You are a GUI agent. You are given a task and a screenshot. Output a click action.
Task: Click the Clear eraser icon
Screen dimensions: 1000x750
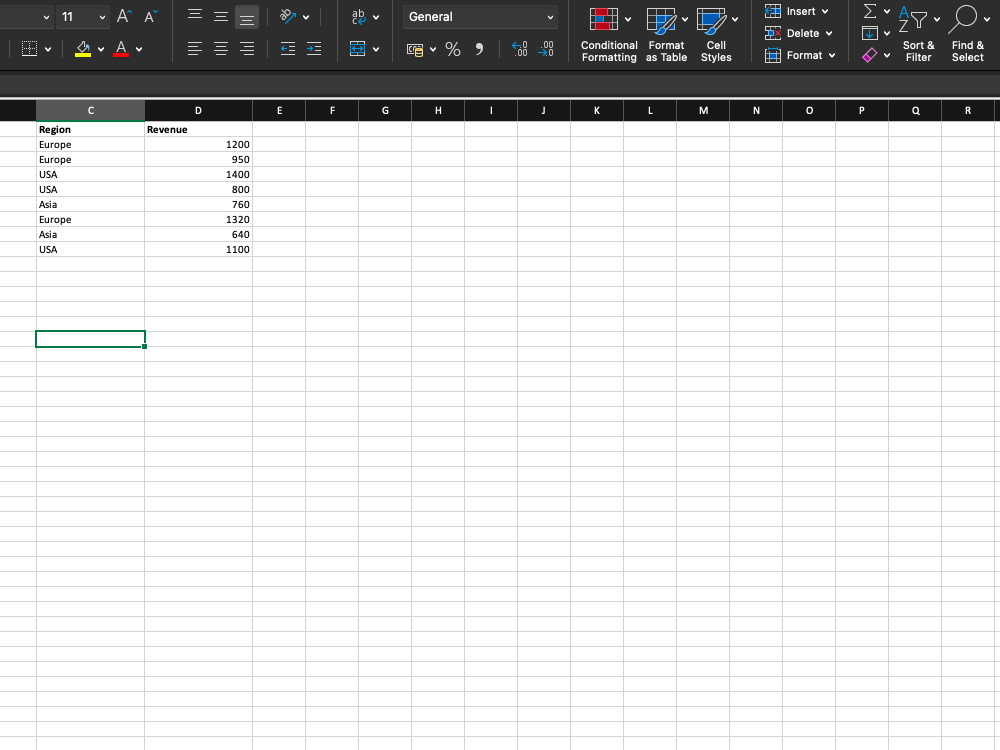coord(870,55)
